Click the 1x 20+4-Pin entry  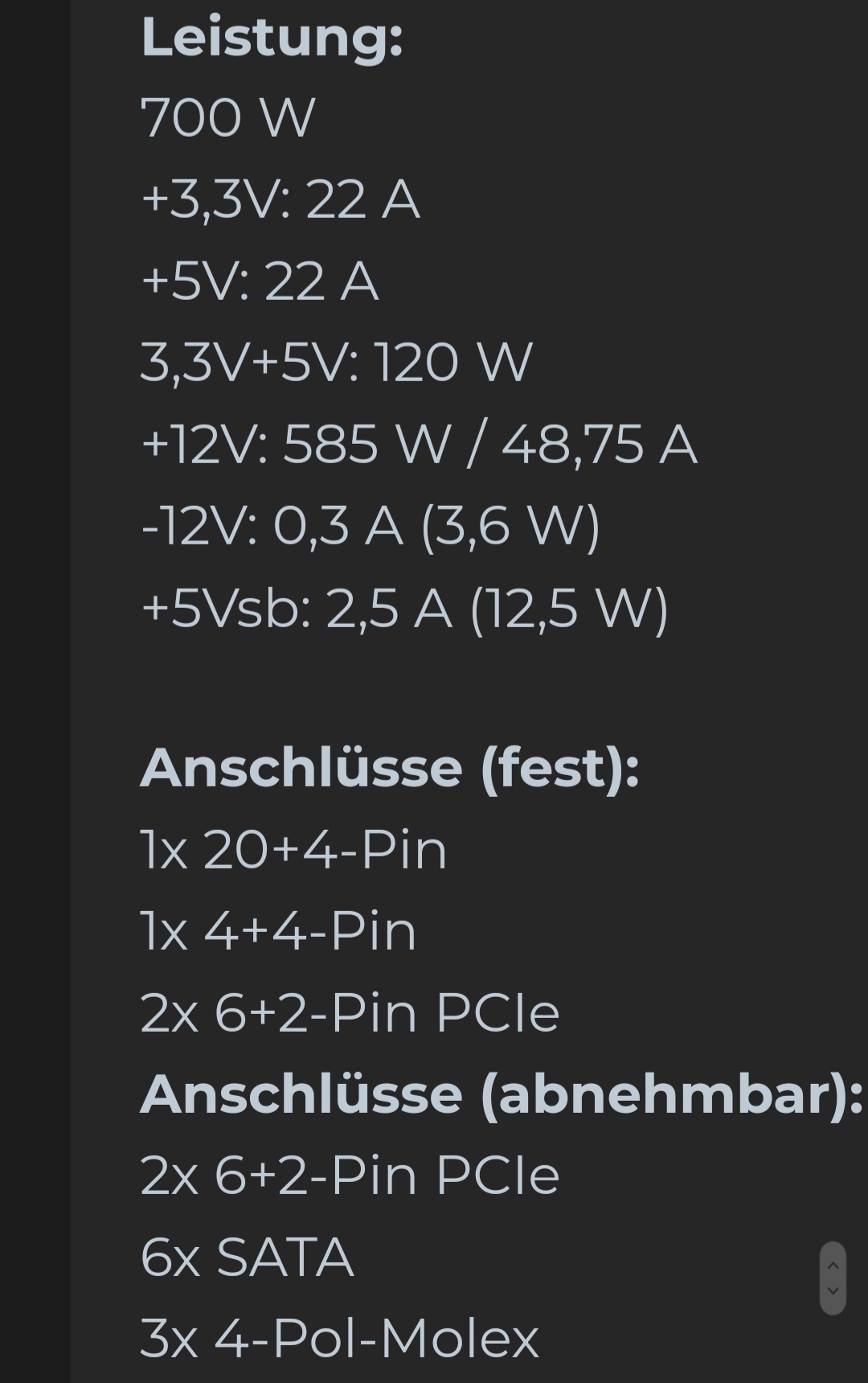(293, 850)
